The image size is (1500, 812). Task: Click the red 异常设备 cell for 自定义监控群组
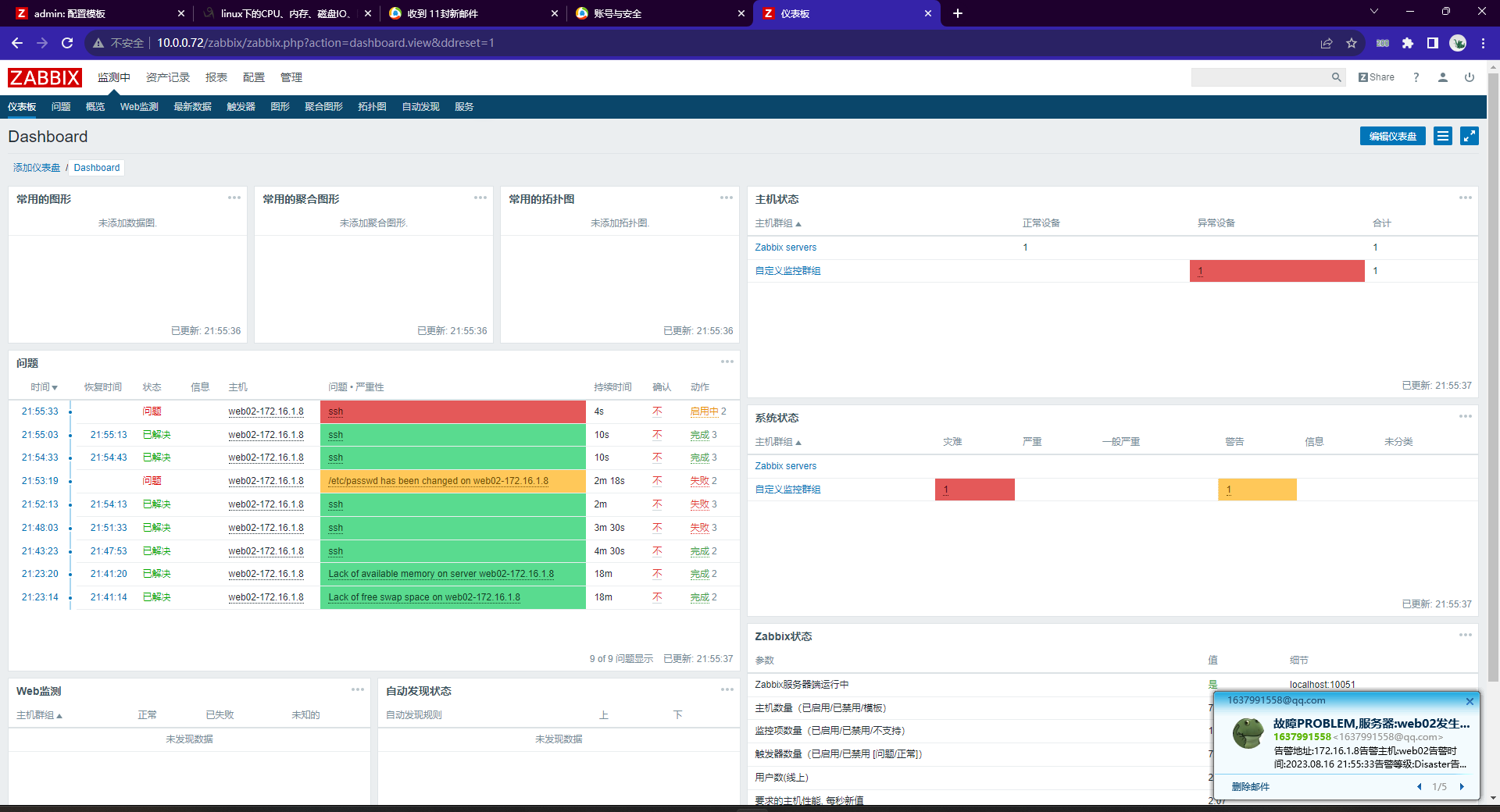(x=1277, y=271)
